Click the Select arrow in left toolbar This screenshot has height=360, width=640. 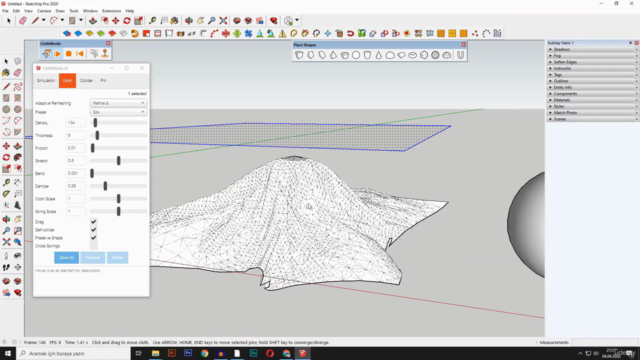[x=6, y=61]
